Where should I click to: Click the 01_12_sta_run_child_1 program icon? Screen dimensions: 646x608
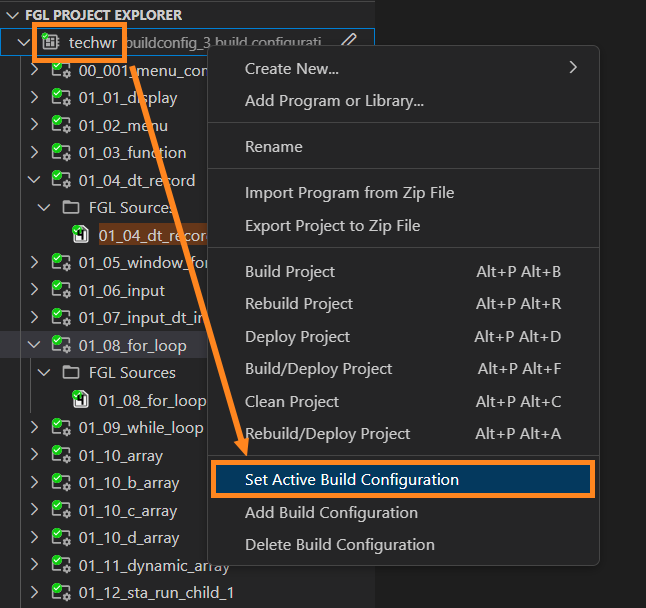pos(61,593)
